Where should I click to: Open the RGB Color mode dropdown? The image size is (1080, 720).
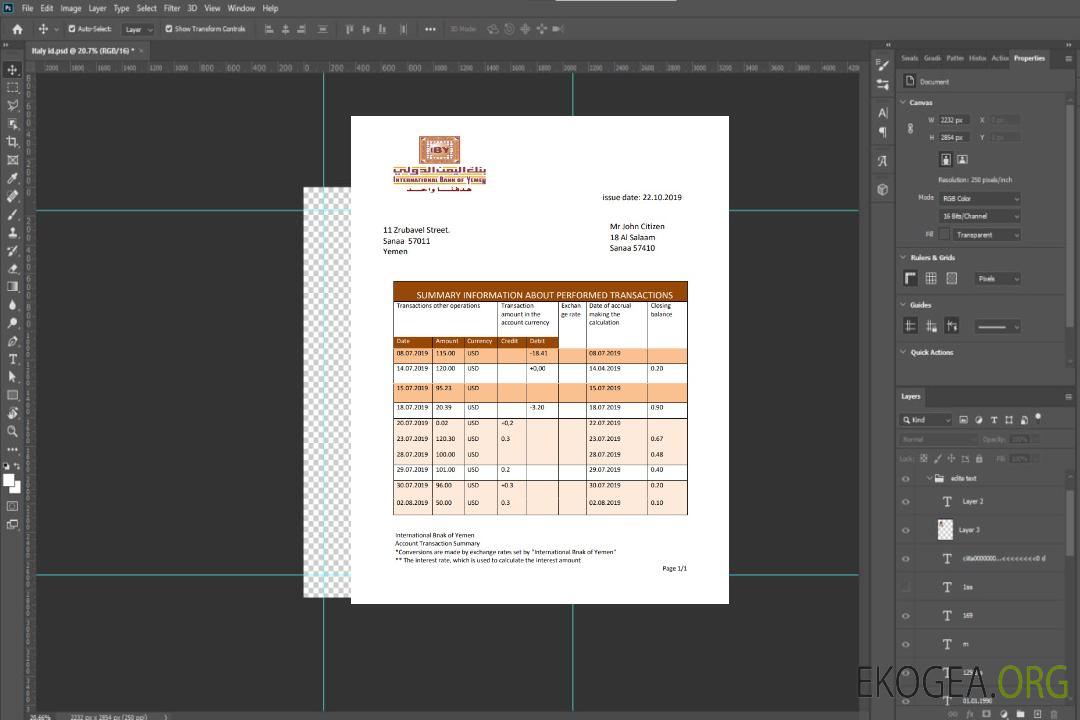coord(979,198)
